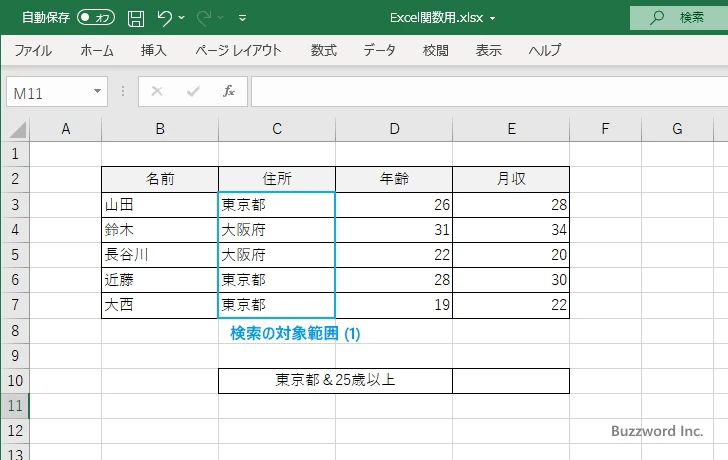Select row 2 header
The width and height of the screenshot is (728, 460).
tap(15, 179)
